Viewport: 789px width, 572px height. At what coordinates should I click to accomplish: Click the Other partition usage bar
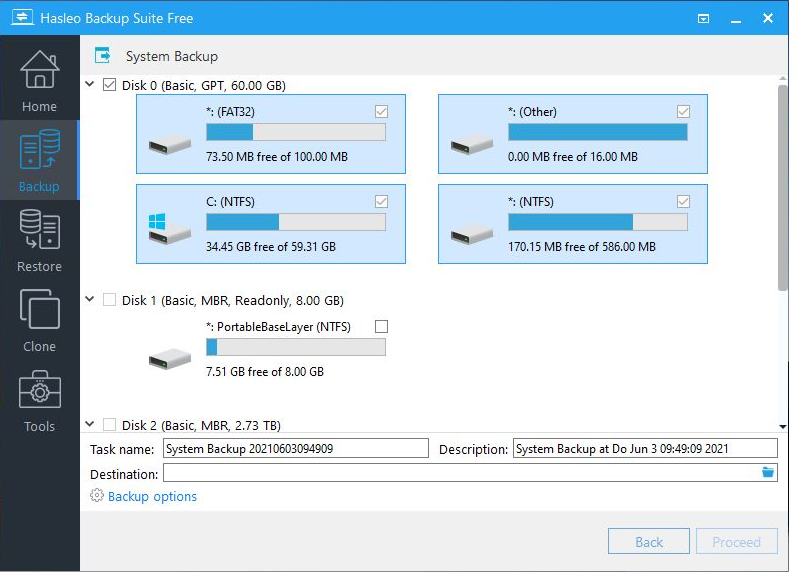pos(598,132)
